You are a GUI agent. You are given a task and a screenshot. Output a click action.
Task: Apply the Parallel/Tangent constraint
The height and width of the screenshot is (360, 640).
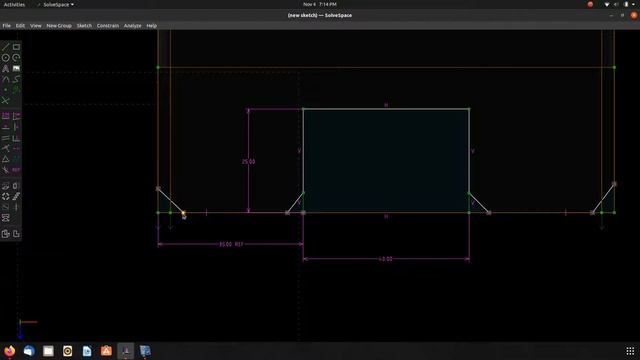click(5, 138)
